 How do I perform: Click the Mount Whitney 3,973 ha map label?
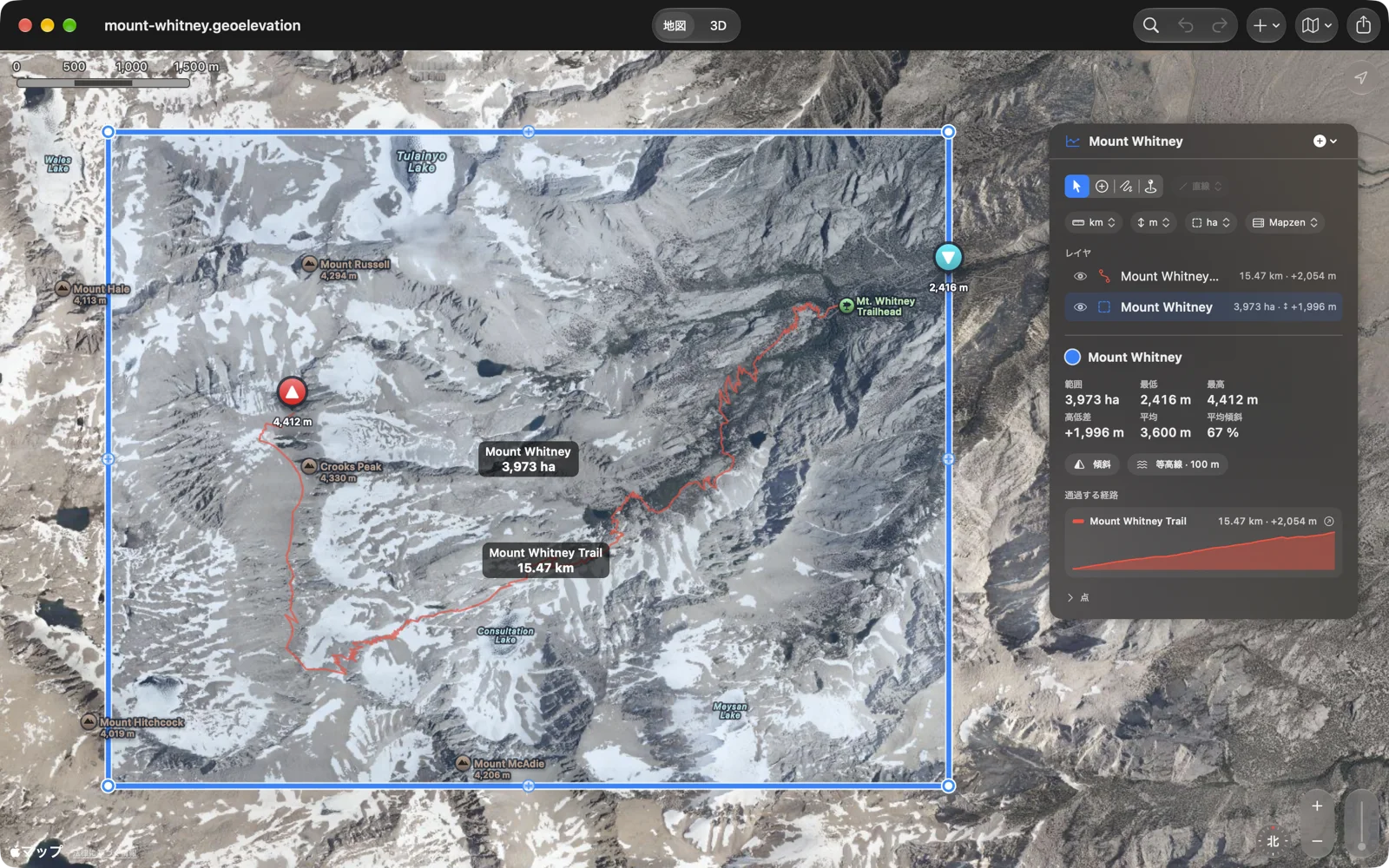[528, 459]
